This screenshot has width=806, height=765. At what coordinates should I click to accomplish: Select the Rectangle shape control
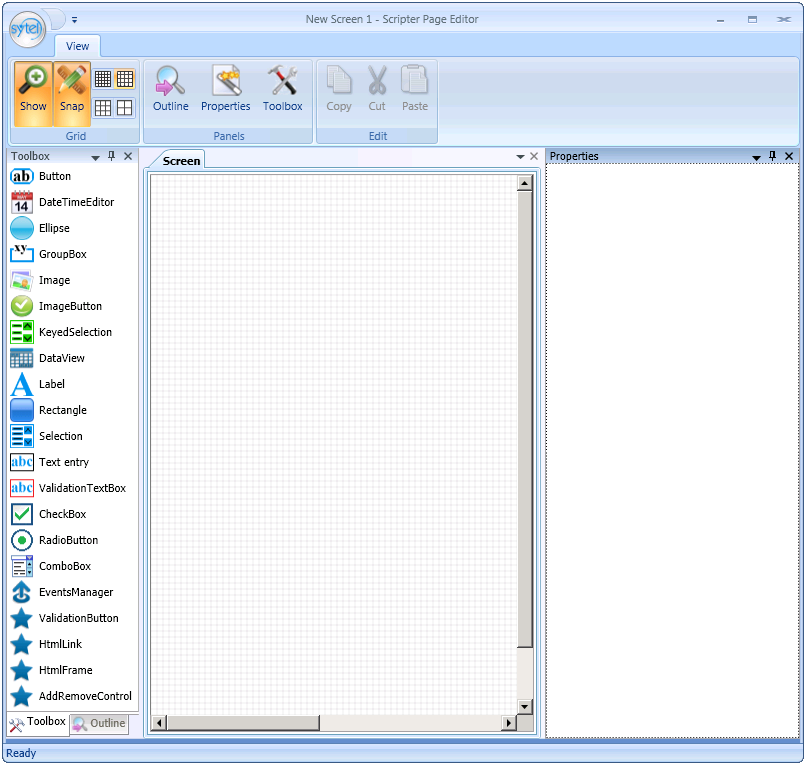tap(72, 410)
